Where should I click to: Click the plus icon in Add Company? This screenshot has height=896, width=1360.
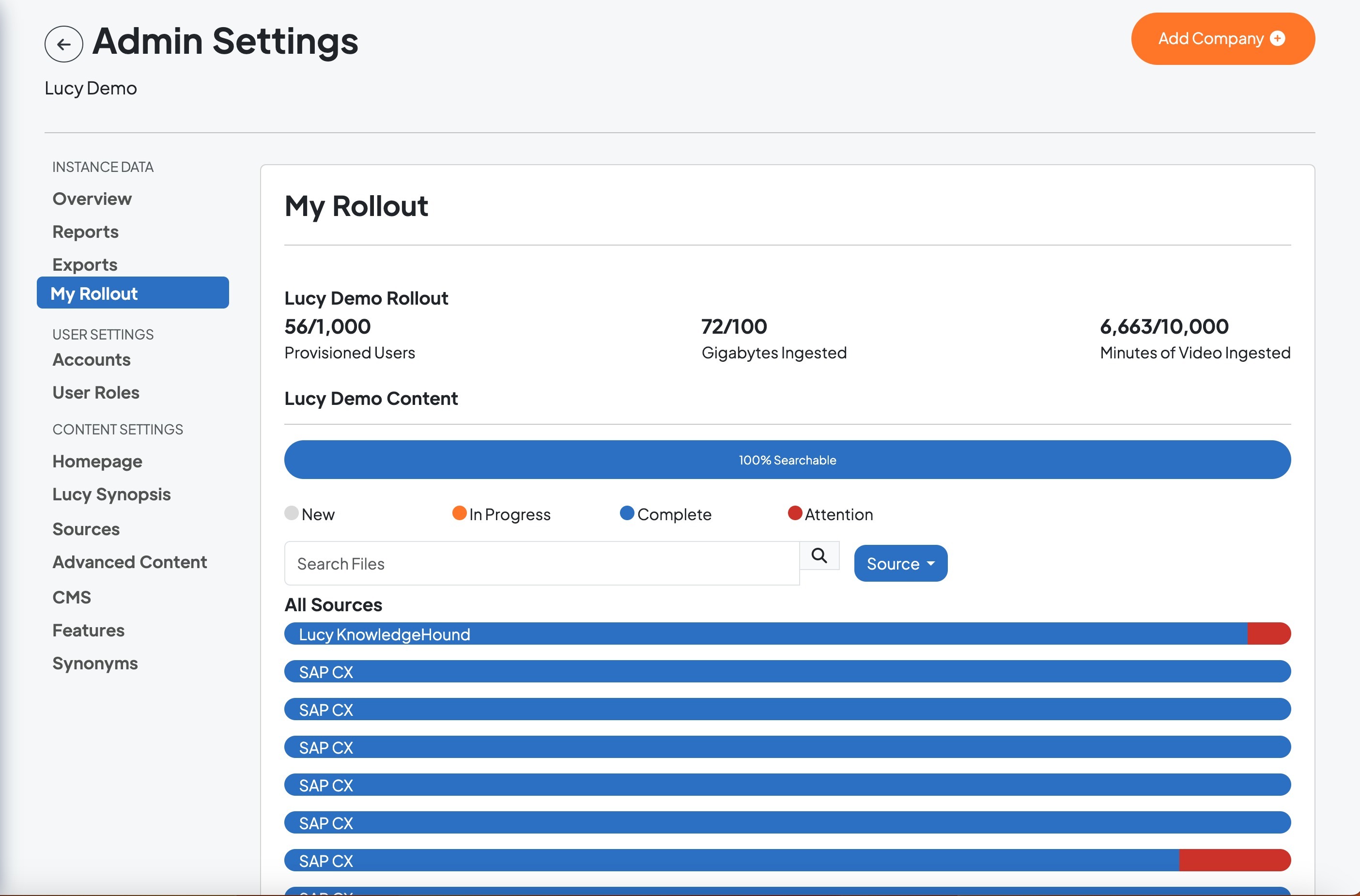tap(1278, 38)
